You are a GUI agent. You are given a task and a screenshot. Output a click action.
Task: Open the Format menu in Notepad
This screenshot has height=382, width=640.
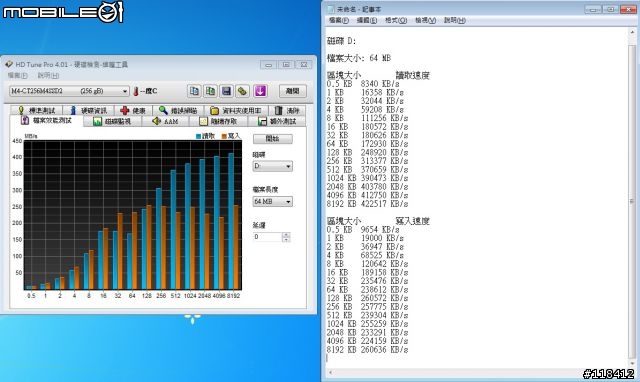tap(396, 20)
